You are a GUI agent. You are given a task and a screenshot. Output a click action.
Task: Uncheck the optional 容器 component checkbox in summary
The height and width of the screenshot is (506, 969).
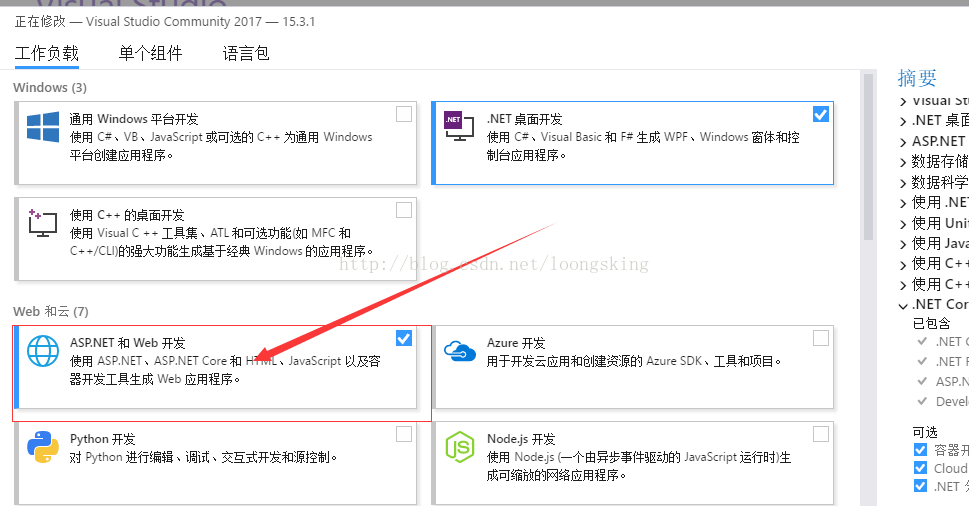pyautogui.click(x=920, y=449)
